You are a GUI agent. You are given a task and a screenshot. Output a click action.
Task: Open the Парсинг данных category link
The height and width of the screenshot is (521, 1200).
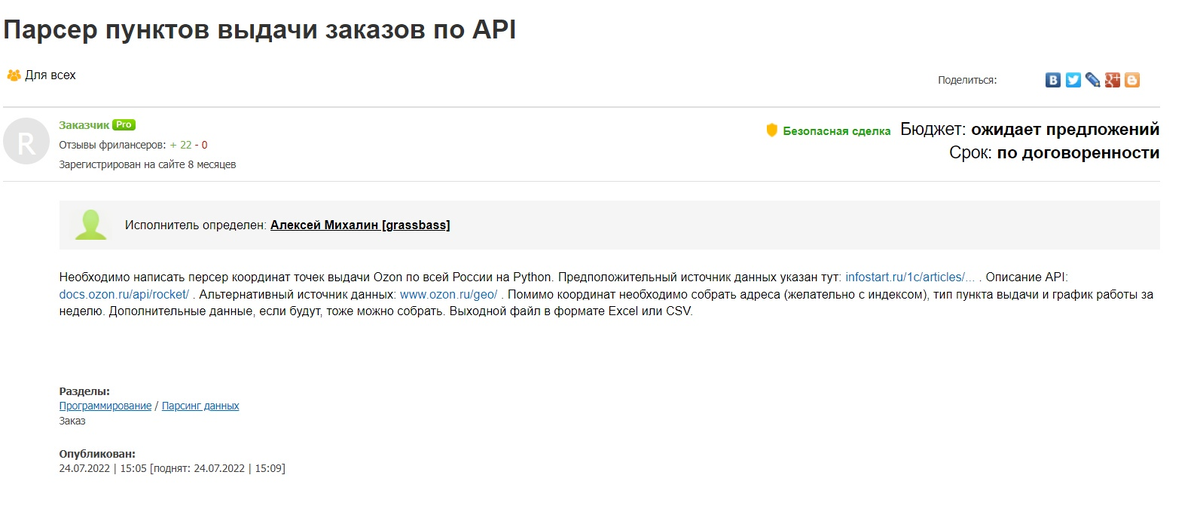[200, 406]
